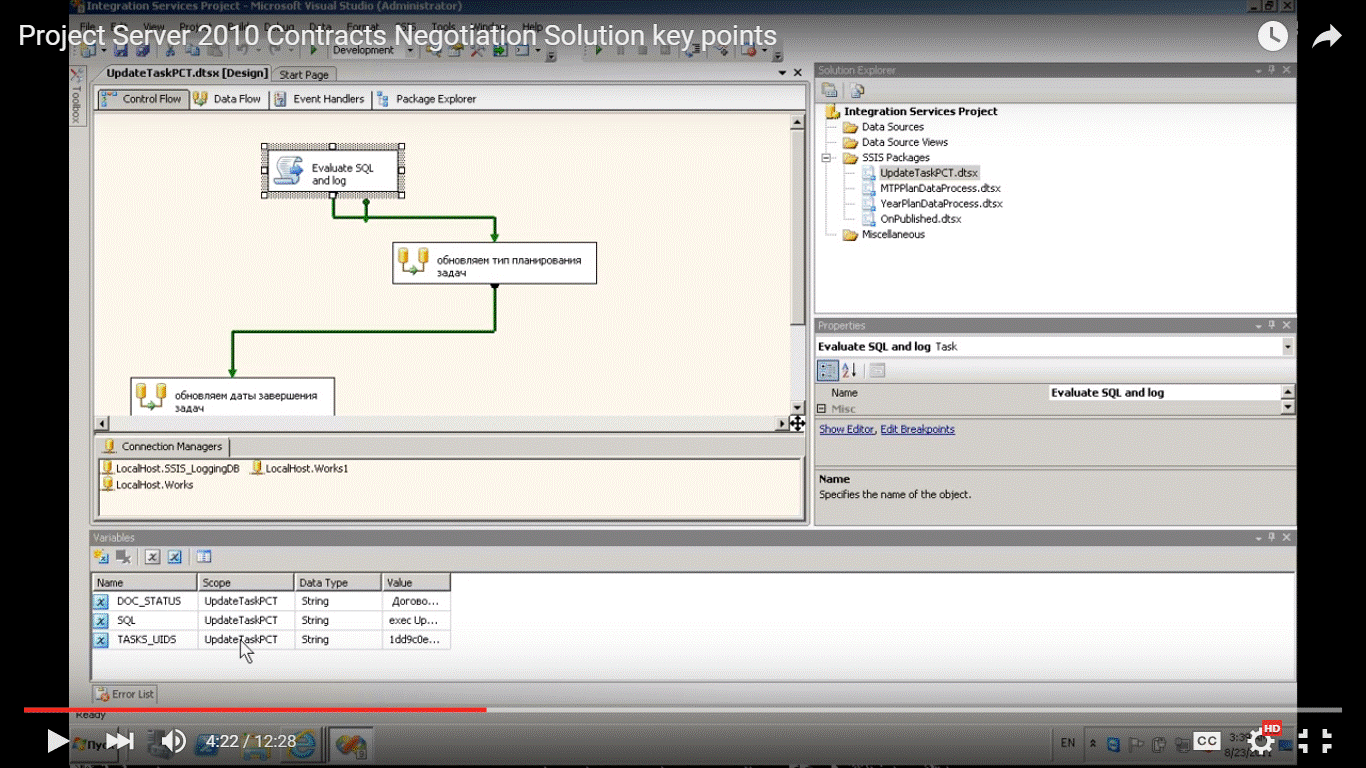Viewport: 1366px width, 768px height.
Task: Click Add Variable icon in Variables toolbar
Action: pos(101,557)
